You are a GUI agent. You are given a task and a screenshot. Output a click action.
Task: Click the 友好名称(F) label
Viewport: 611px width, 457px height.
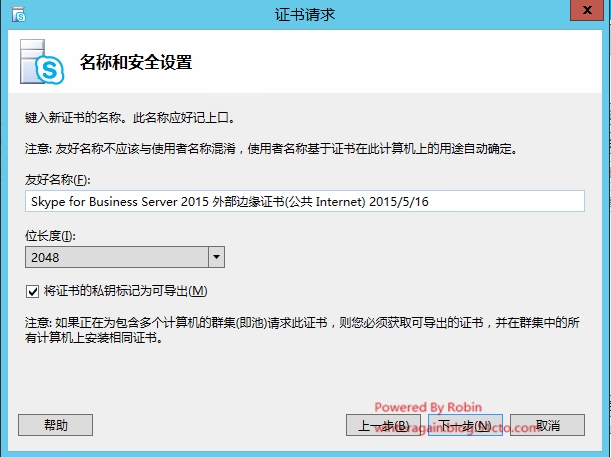pyautogui.click(x=58, y=180)
